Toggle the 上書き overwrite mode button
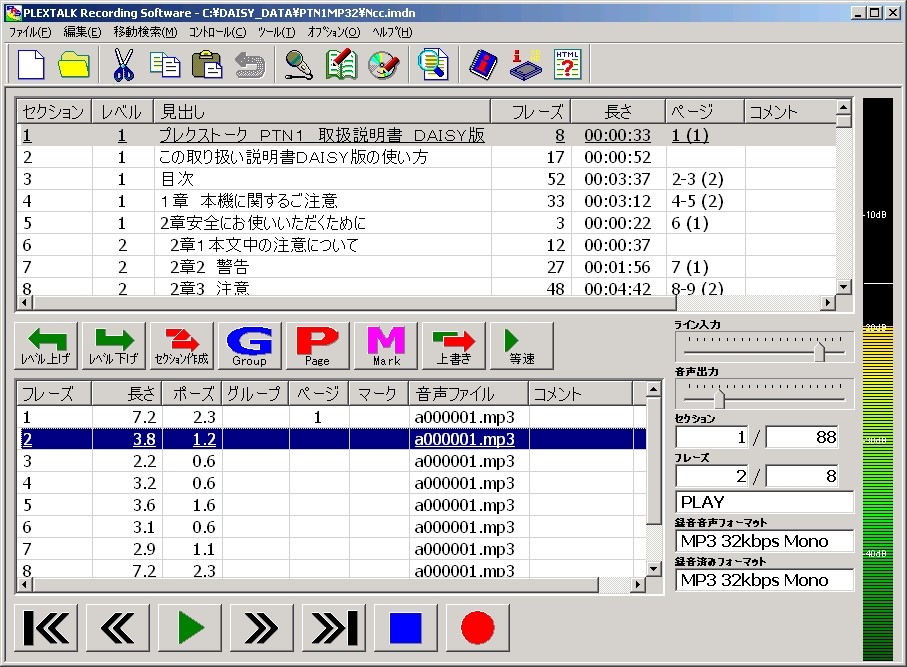 (x=453, y=345)
